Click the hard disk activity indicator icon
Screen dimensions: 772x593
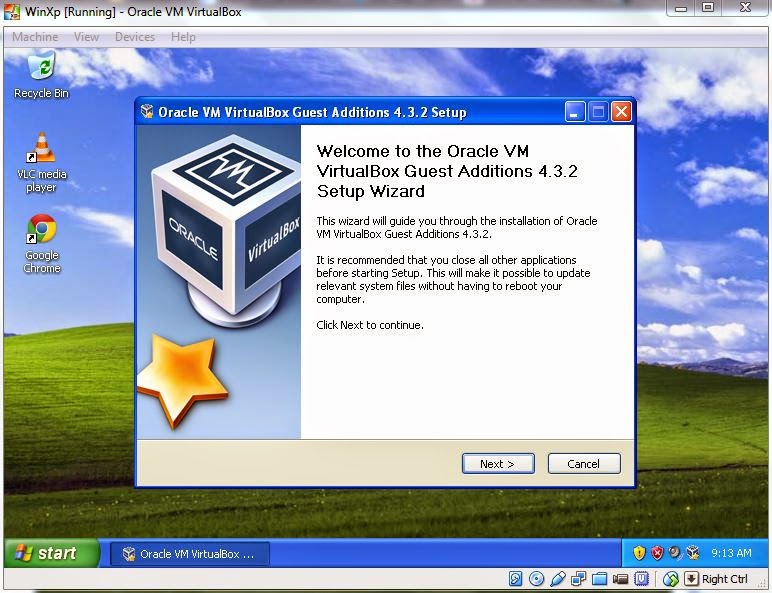515,579
